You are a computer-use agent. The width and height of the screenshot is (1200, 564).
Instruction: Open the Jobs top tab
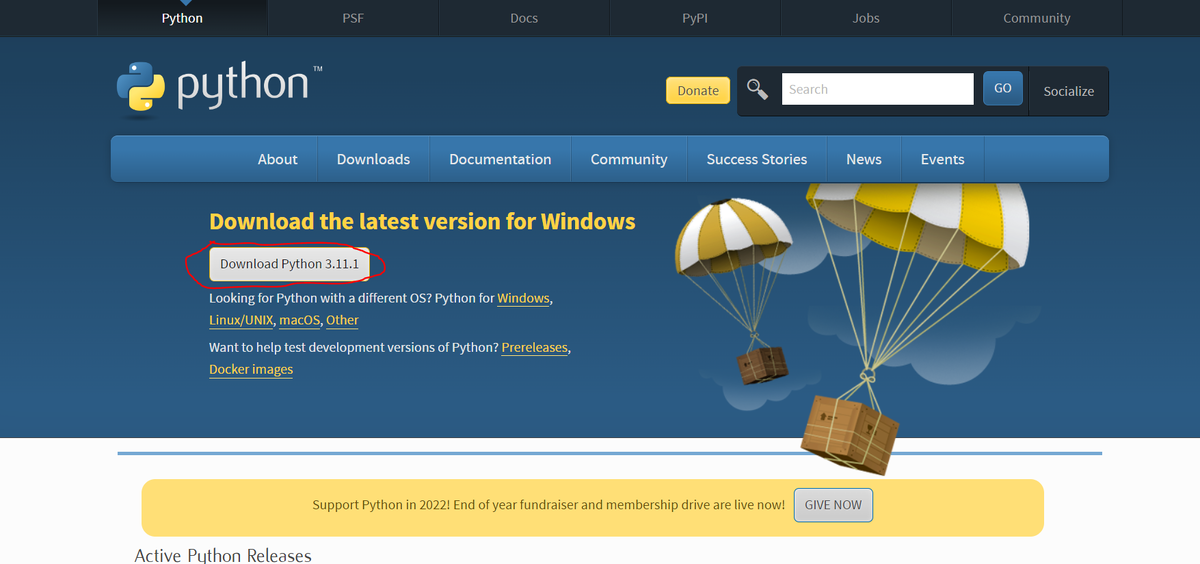pyautogui.click(x=866, y=18)
